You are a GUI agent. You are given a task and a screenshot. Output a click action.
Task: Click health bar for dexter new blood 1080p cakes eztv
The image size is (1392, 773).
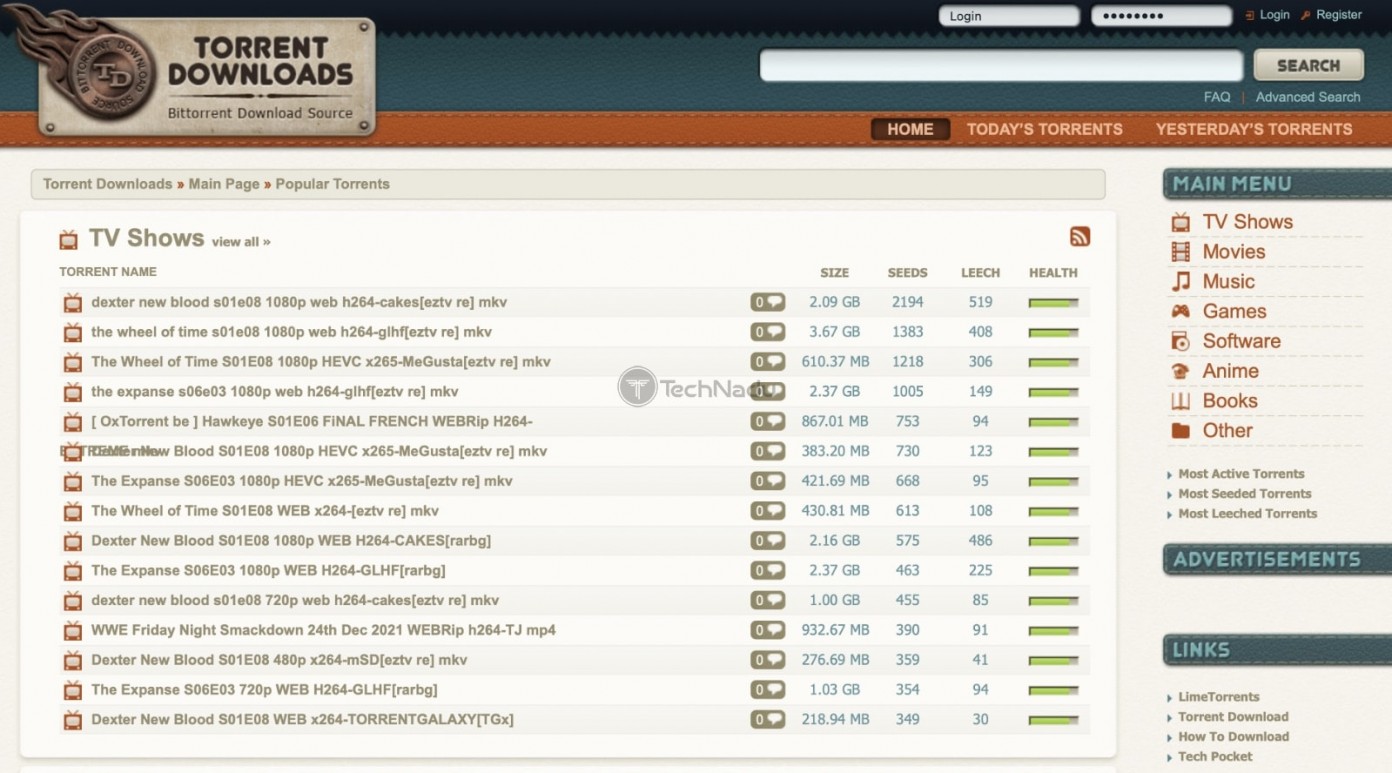click(1053, 302)
